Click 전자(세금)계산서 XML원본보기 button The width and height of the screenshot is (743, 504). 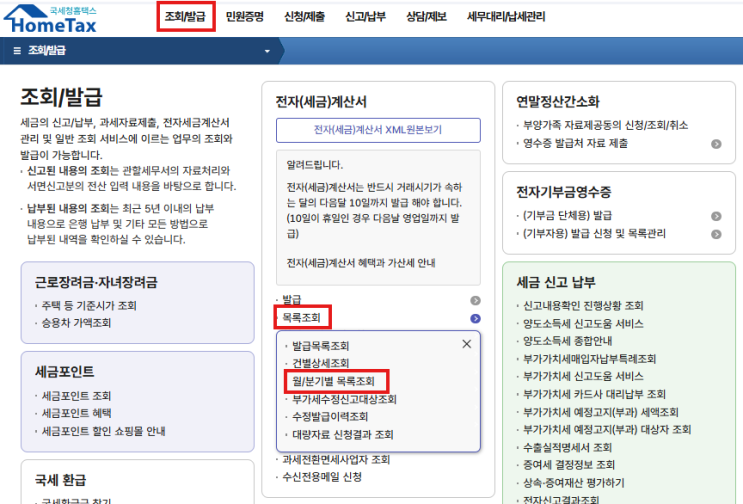pos(378,130)
